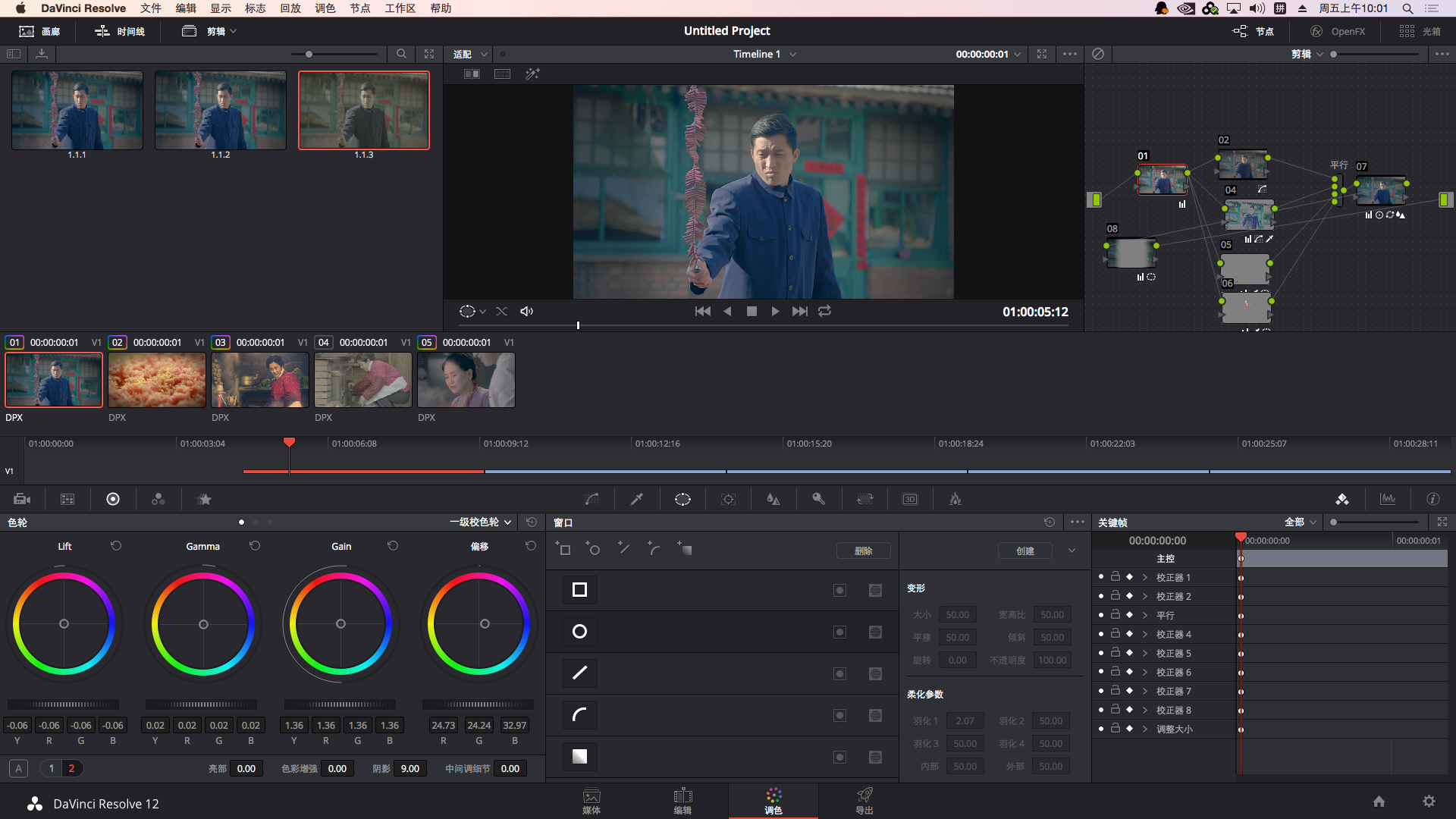Viewport: 1456px width, 819px height.
Task: Add a polygon window shape
Action: 623,548
